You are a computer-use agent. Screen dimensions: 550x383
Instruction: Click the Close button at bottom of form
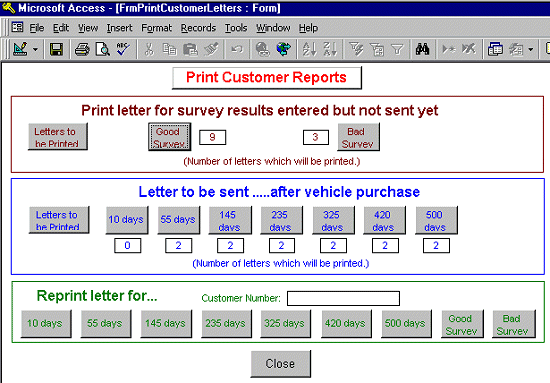(281, 364)
